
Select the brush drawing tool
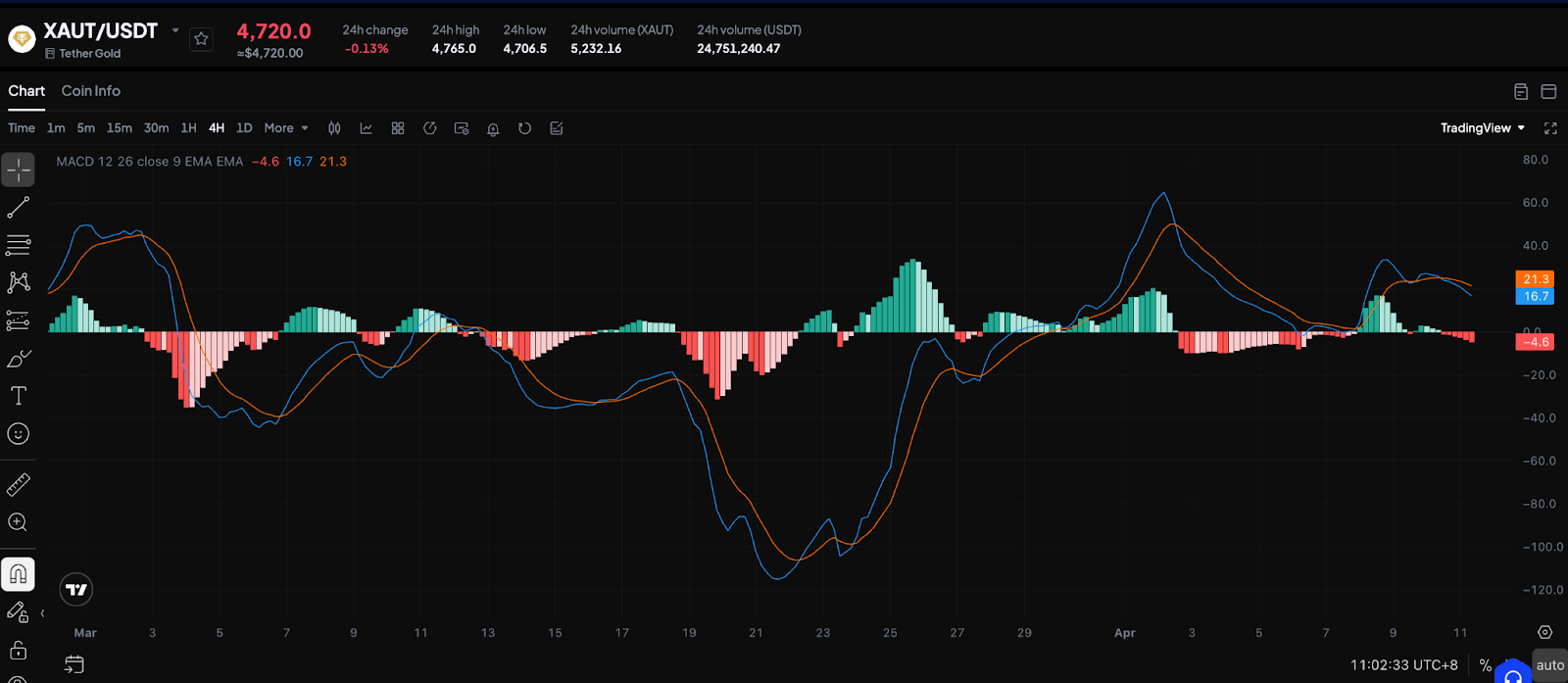19,359
